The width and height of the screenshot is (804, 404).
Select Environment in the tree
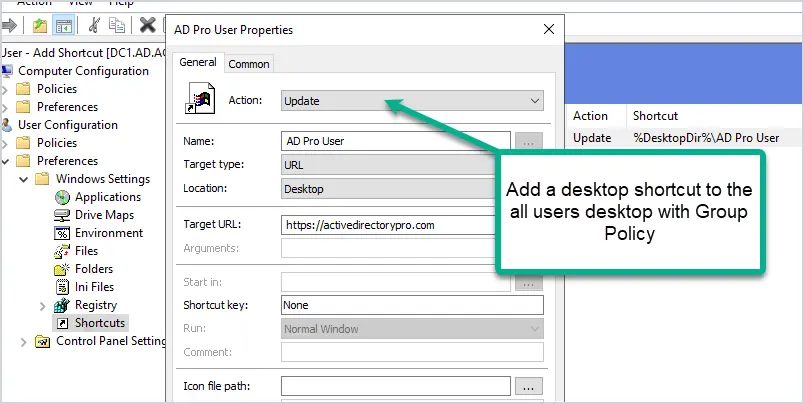pos(109,233)
